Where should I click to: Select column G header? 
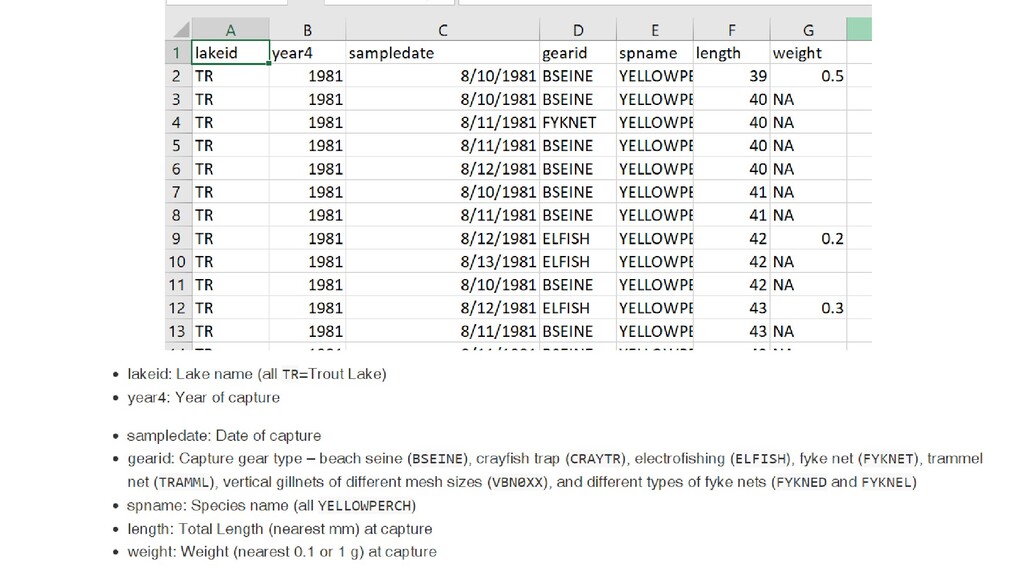[808, 30]
